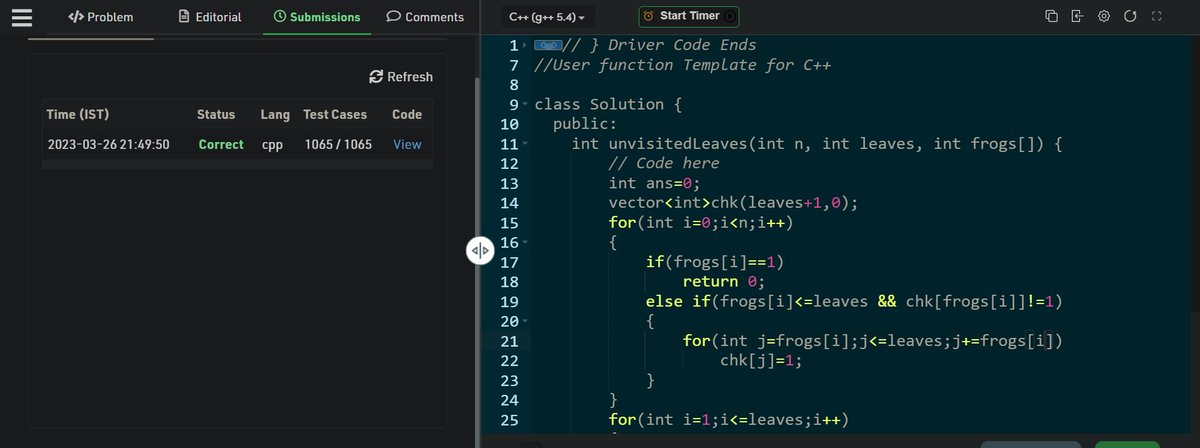The image size is (1200, 448).
Task: Refresh the submissions list
Action: 401,77
